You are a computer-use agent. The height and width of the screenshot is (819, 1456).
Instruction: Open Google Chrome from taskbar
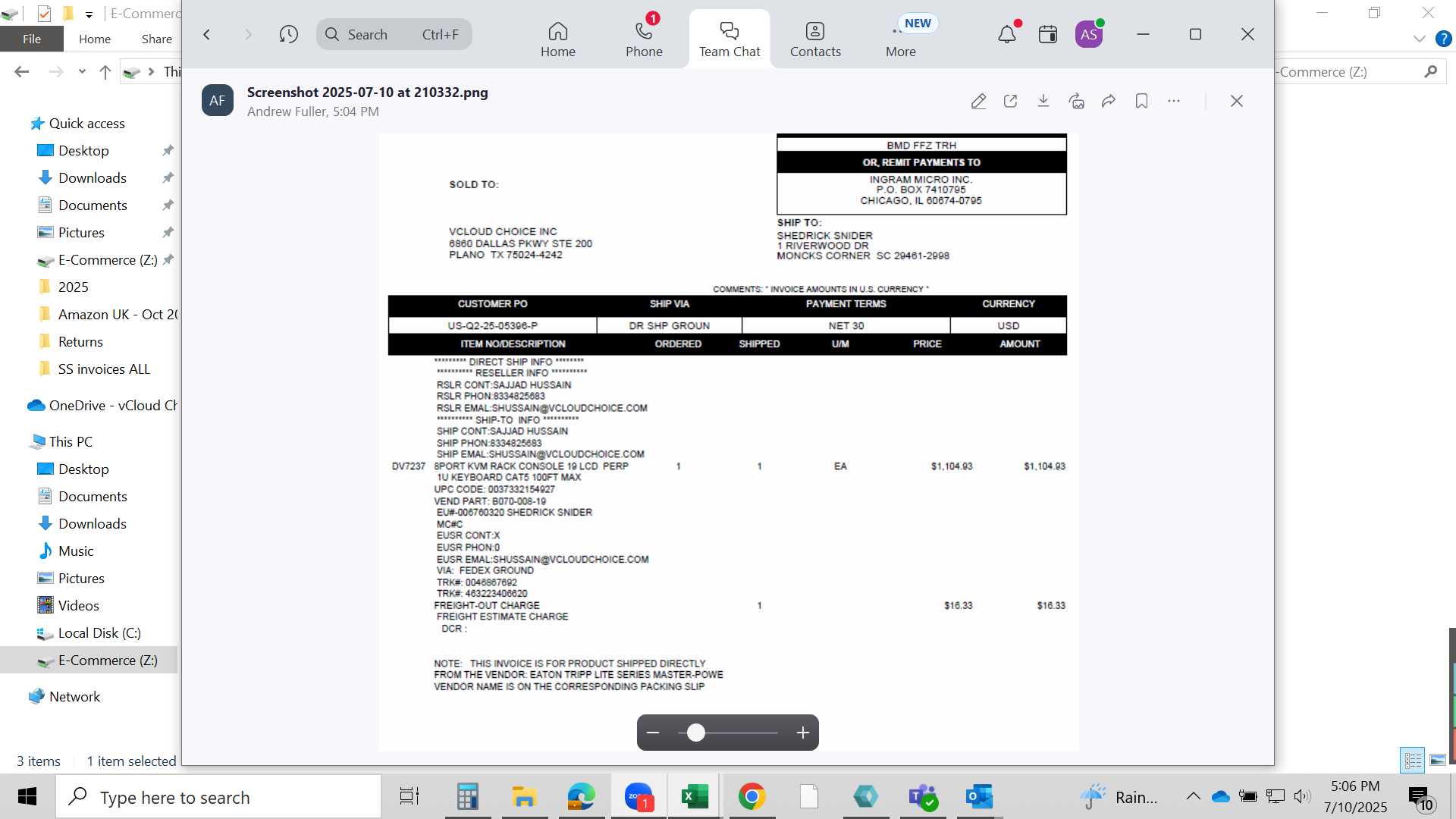[752, 797]
